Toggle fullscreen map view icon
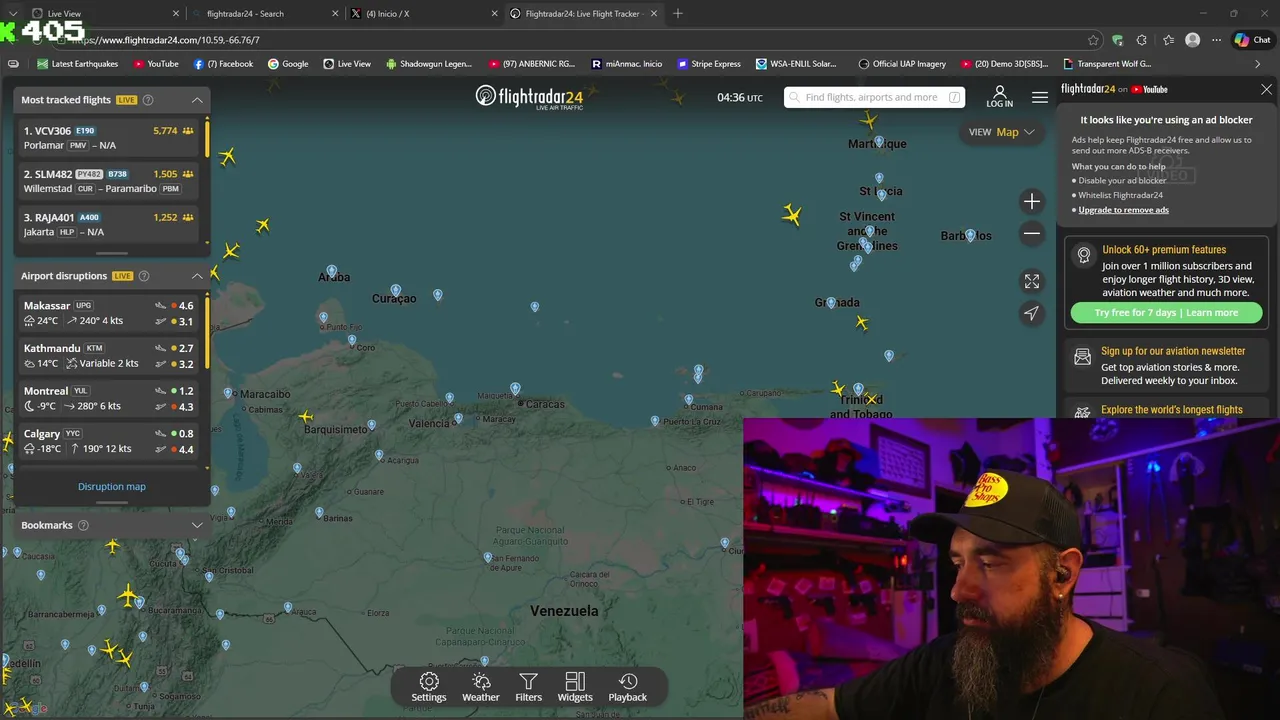The height and width of the screenshot is (720, 1280). pyautogui.click(x=1032, y=281)
